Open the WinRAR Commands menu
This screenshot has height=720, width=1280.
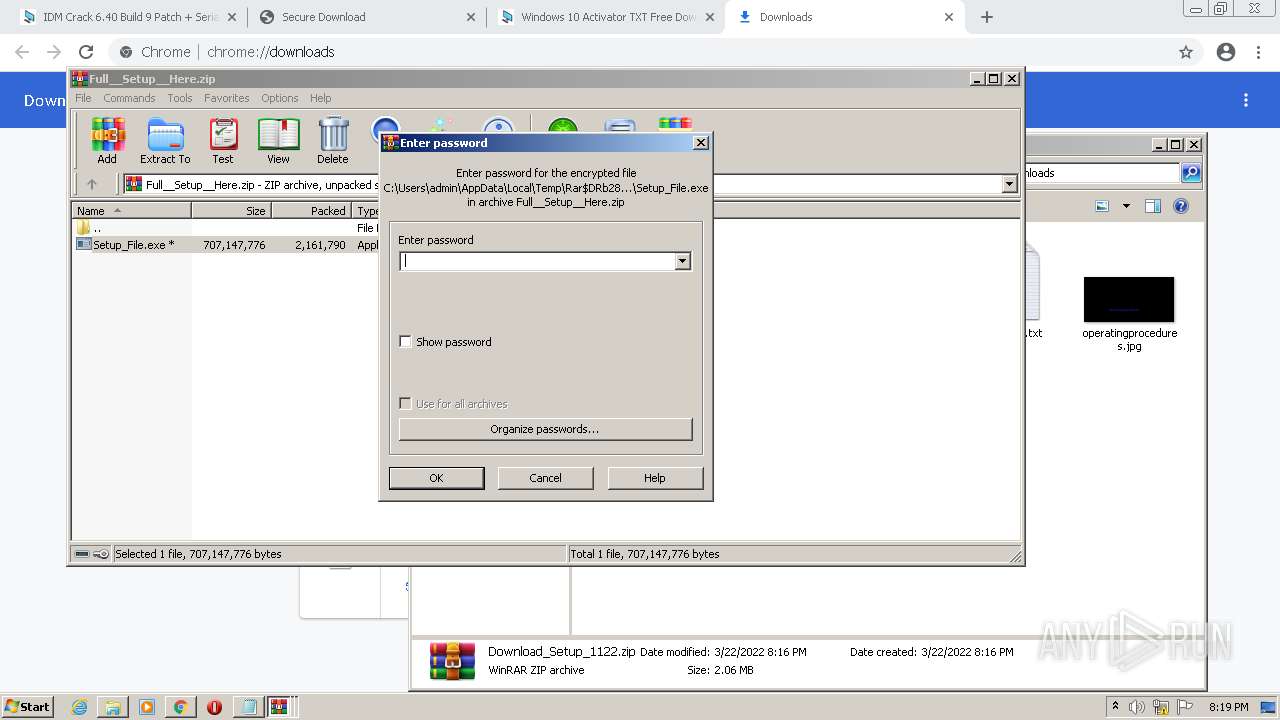click(x=129, y=98)
